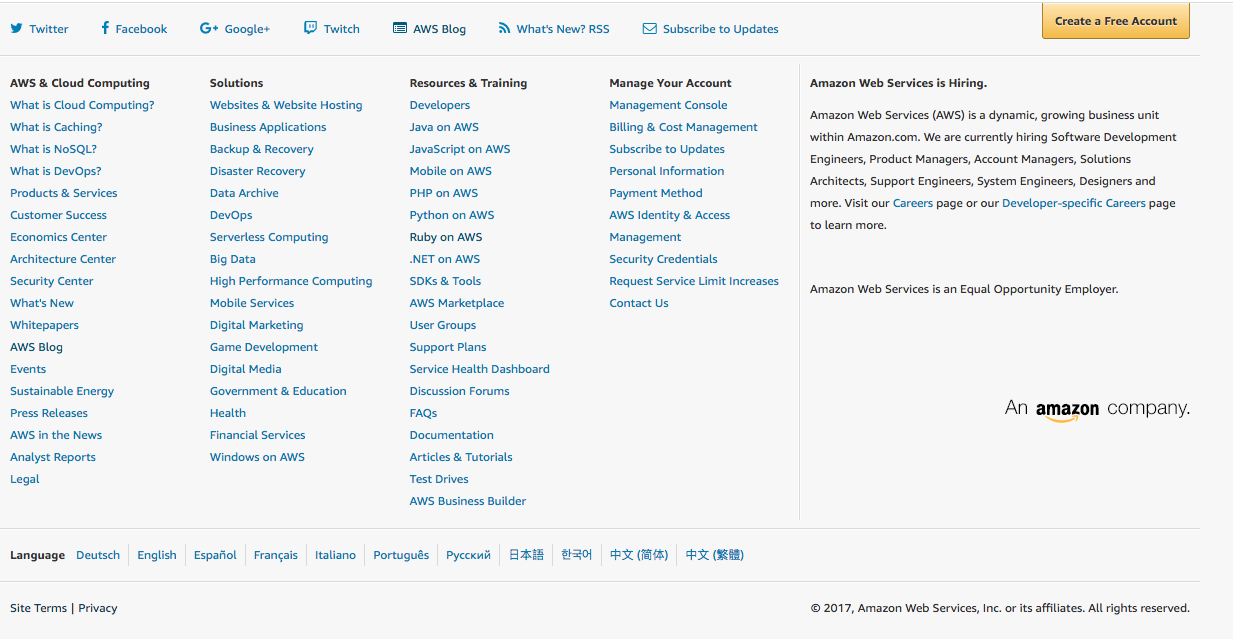Click the RSS feed icon
This screenshot has height=639, width=1233.
pyautogui.click(x=504, y=29)
